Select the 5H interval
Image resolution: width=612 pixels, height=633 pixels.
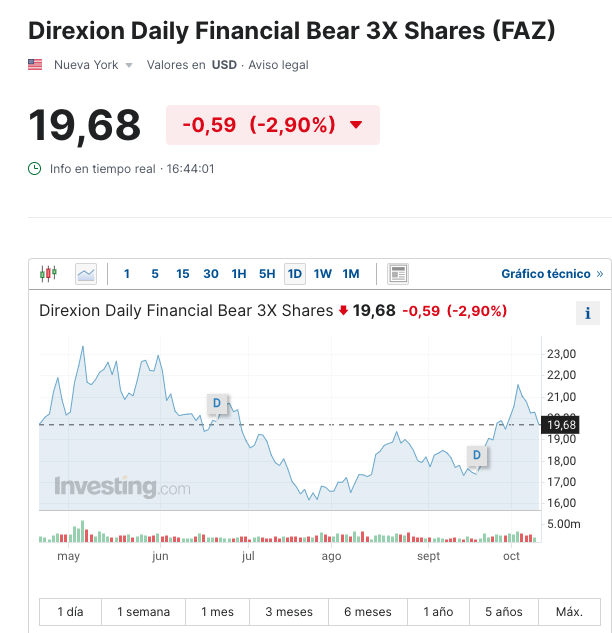click(x=267, y=274)
